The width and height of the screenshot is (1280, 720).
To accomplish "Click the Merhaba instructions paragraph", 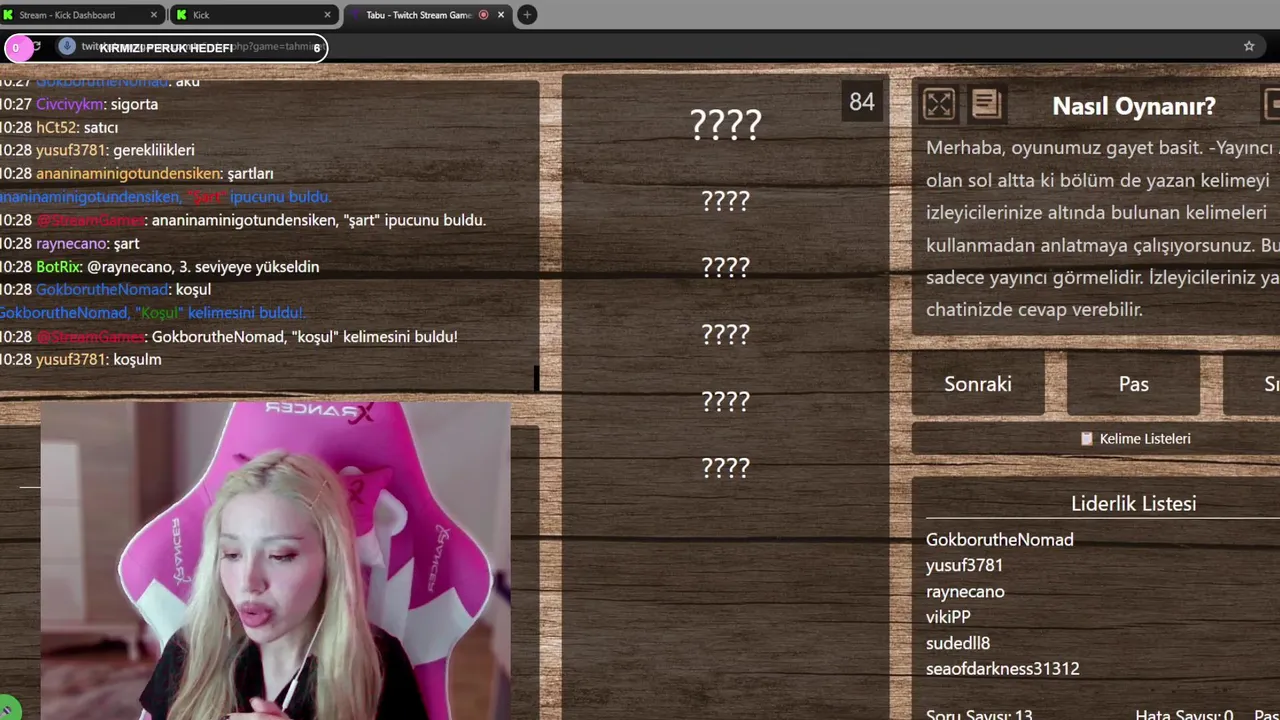I will pyautogui.click(x=1103, y=228).
